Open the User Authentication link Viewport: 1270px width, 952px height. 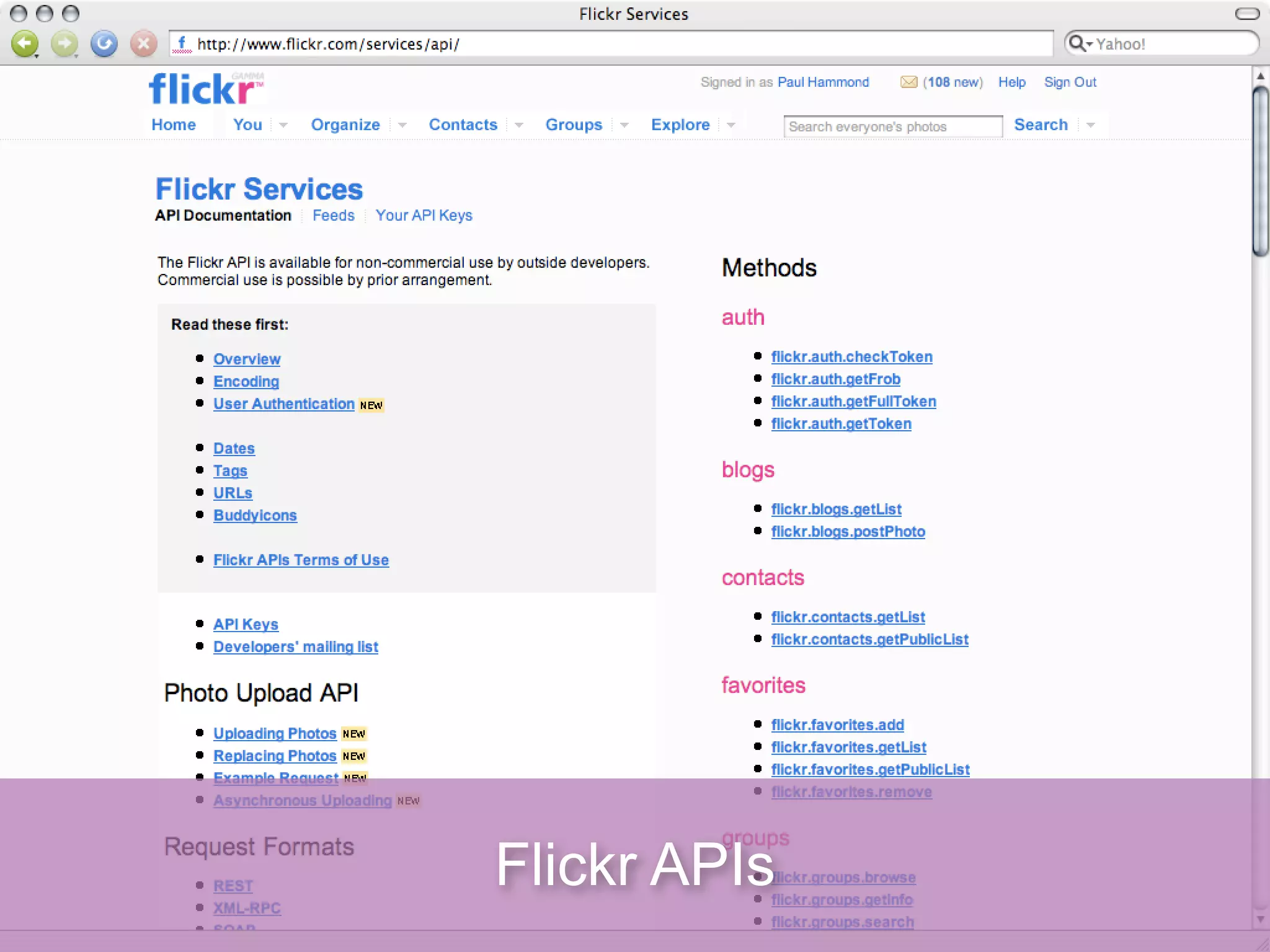click(x=284, y=403)
